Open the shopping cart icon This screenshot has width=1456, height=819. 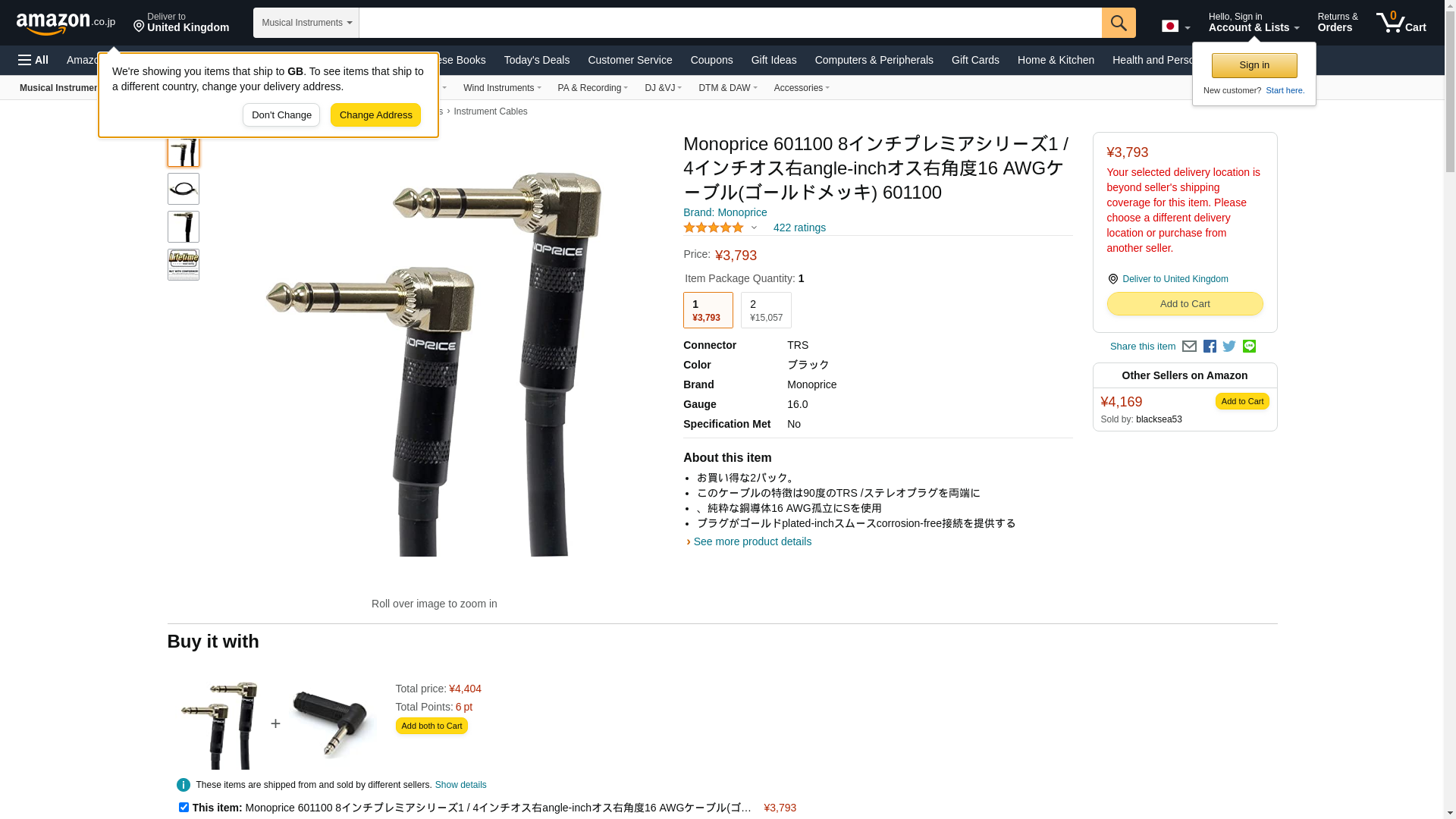coord(1401,23)
